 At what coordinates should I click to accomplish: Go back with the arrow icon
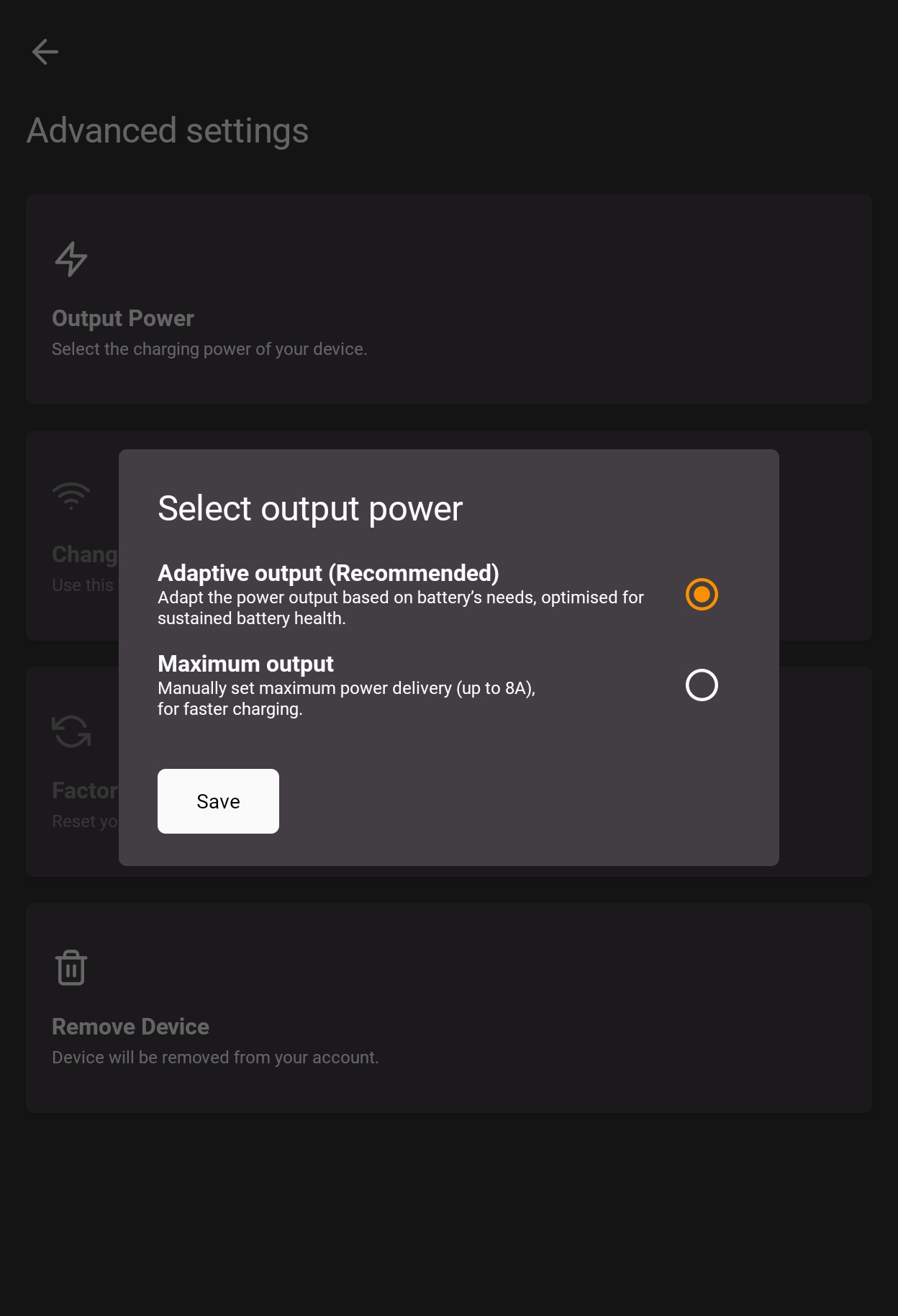pyautogui.click(x=45, y=52)
